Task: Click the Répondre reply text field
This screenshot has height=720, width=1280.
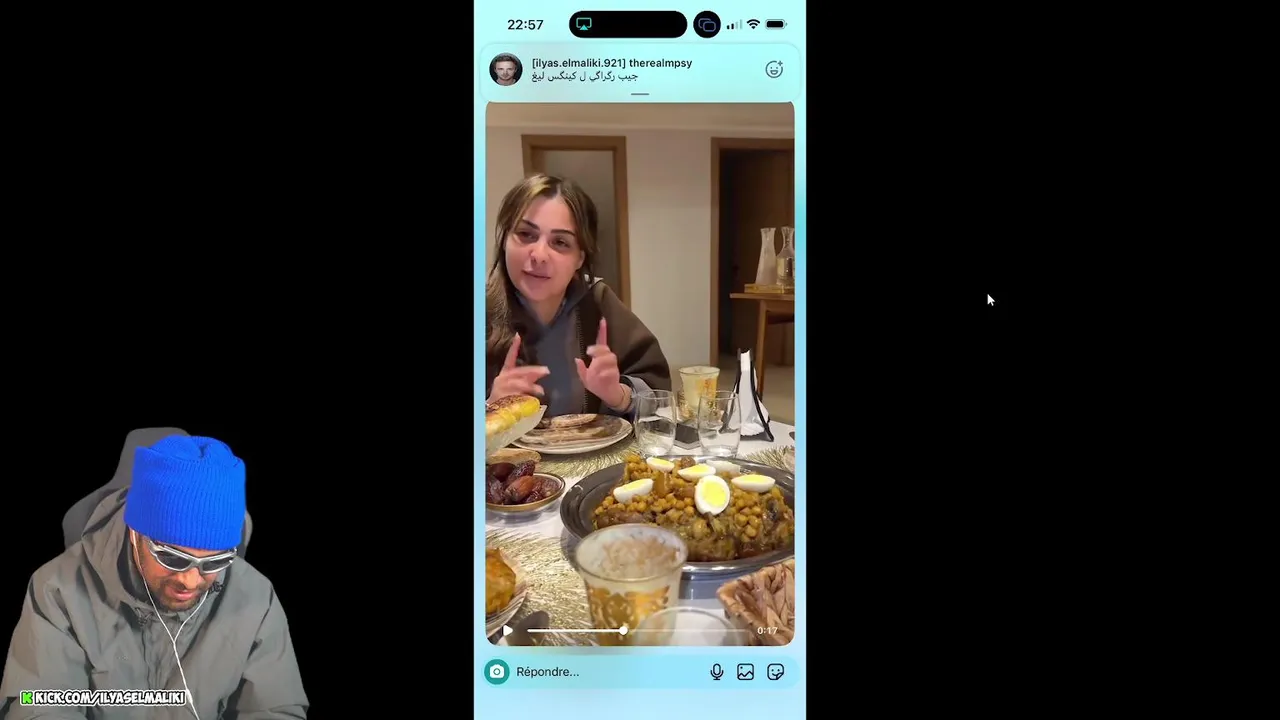Action: click(608, 672)
